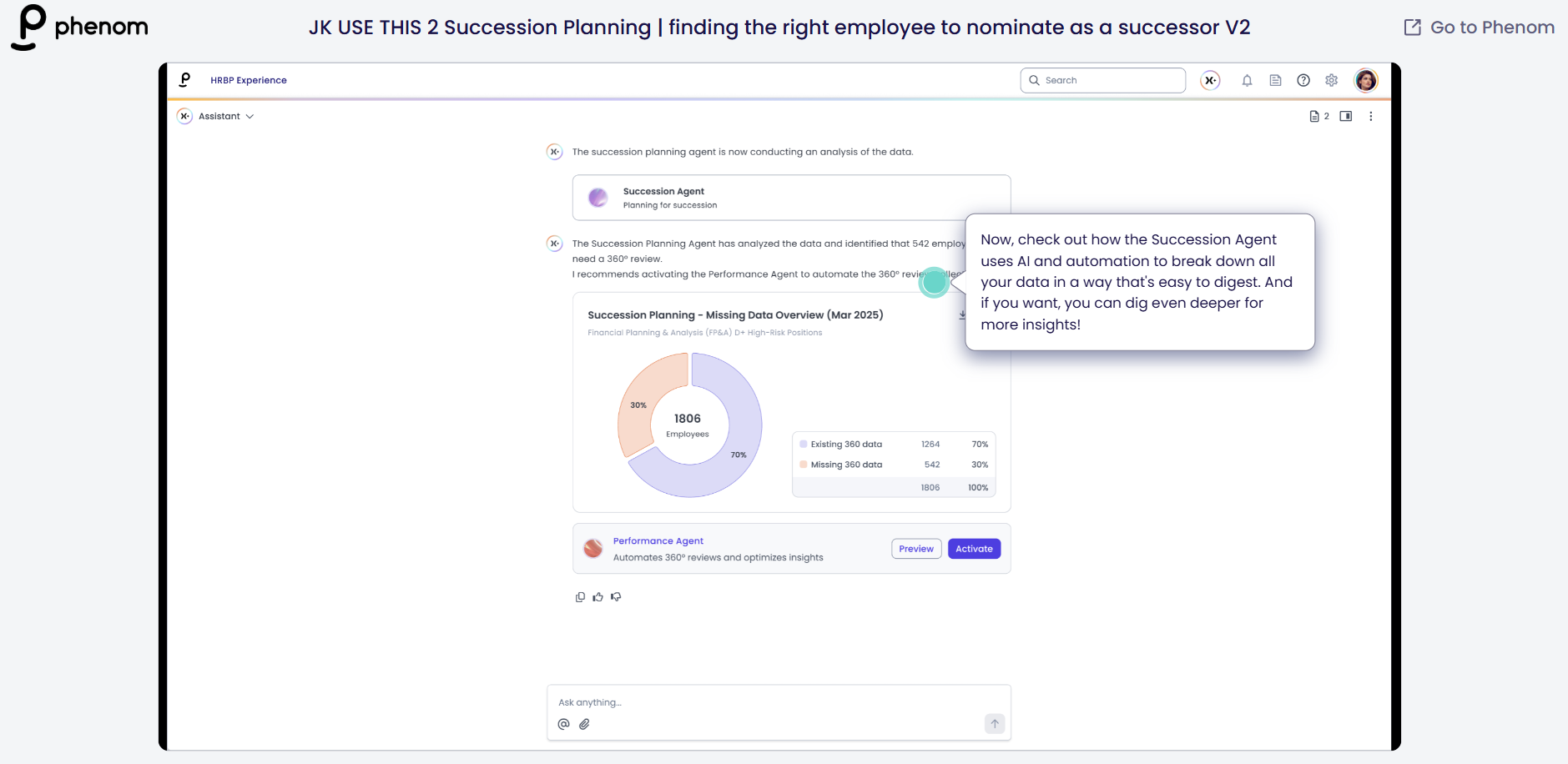Click the X+ assistant icon near search
This screenshot has height=764, width=1568.
tap(1210, 81)
